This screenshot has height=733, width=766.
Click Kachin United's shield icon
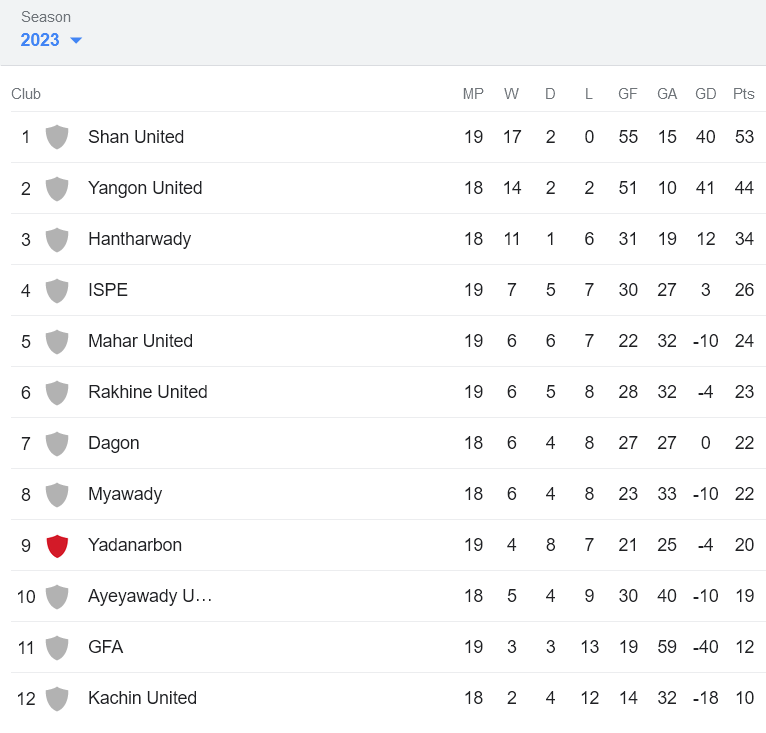(57, 698)
